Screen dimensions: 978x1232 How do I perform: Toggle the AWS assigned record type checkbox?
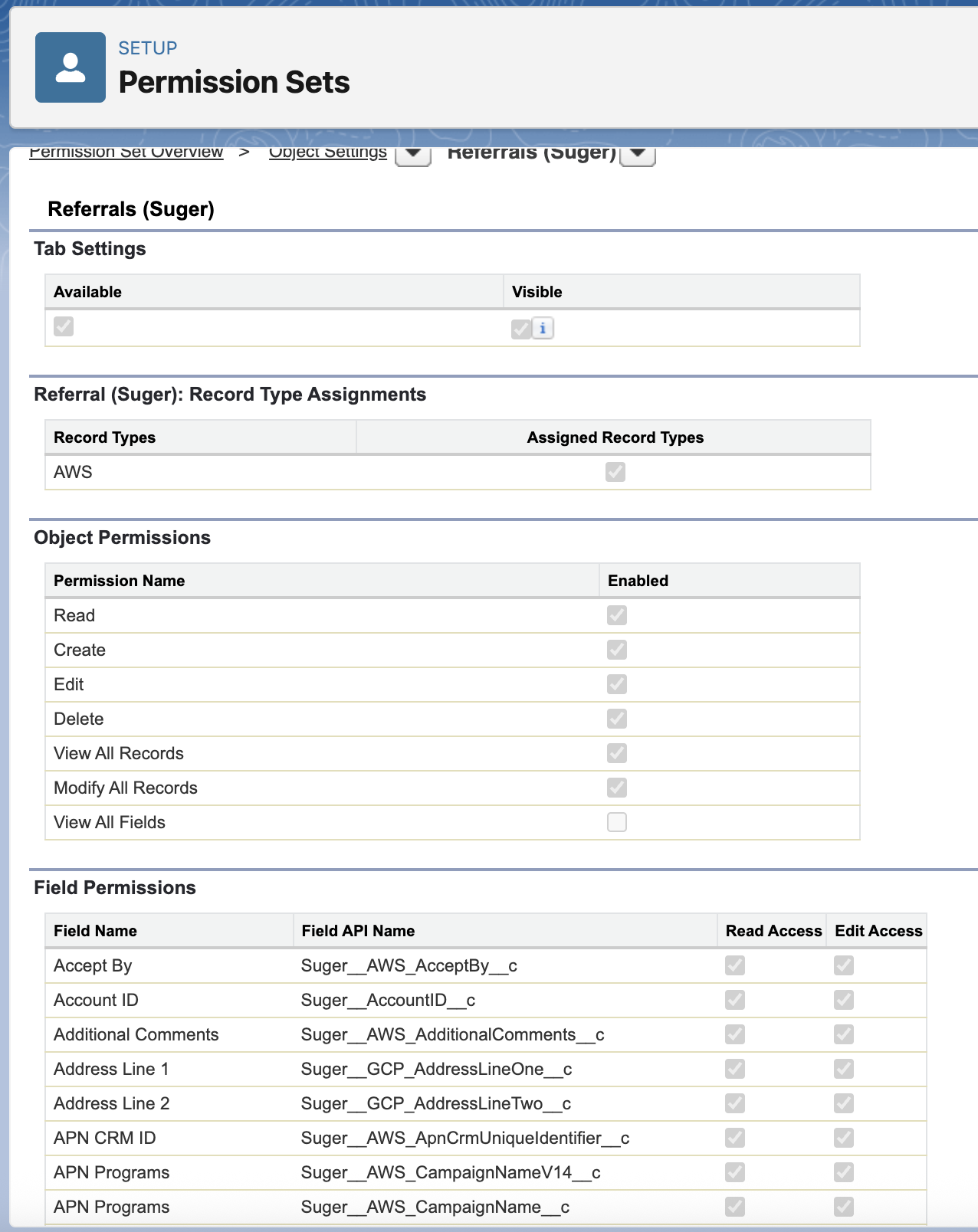tap(615, 472)
